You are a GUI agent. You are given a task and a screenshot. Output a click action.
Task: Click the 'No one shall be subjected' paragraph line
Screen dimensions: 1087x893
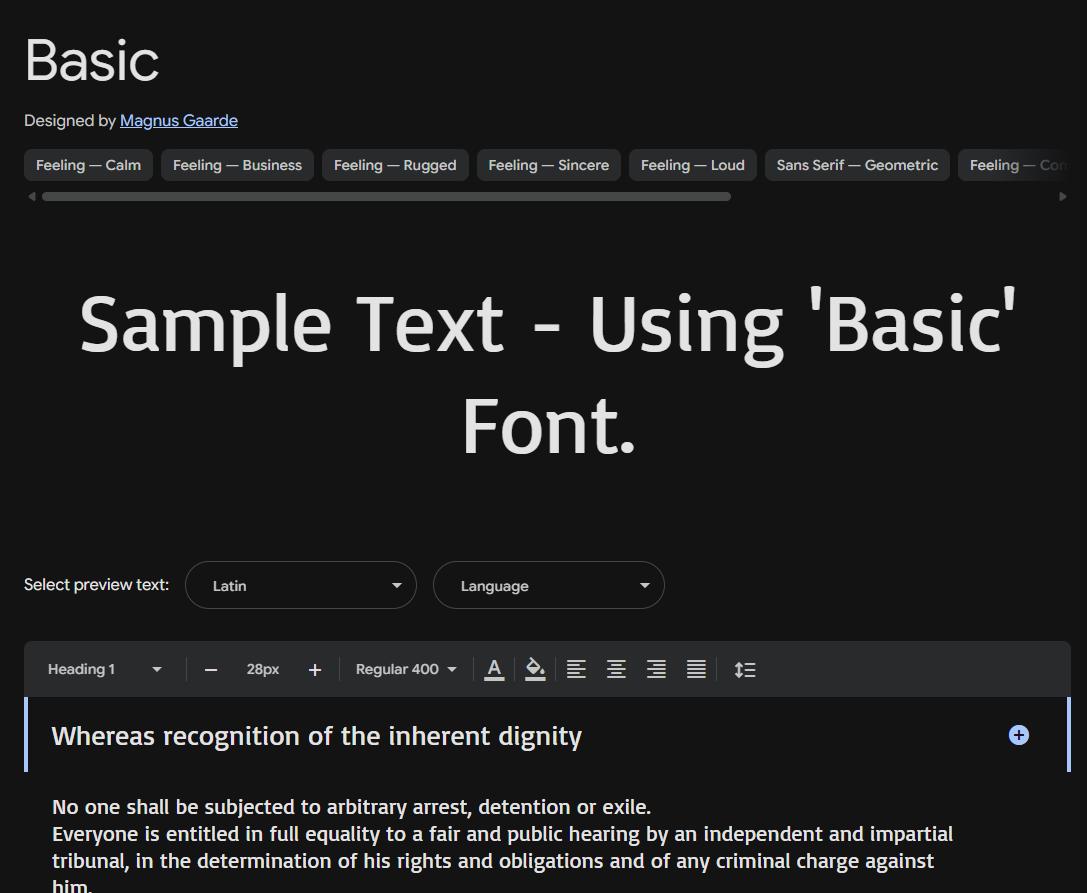(351, 807)
